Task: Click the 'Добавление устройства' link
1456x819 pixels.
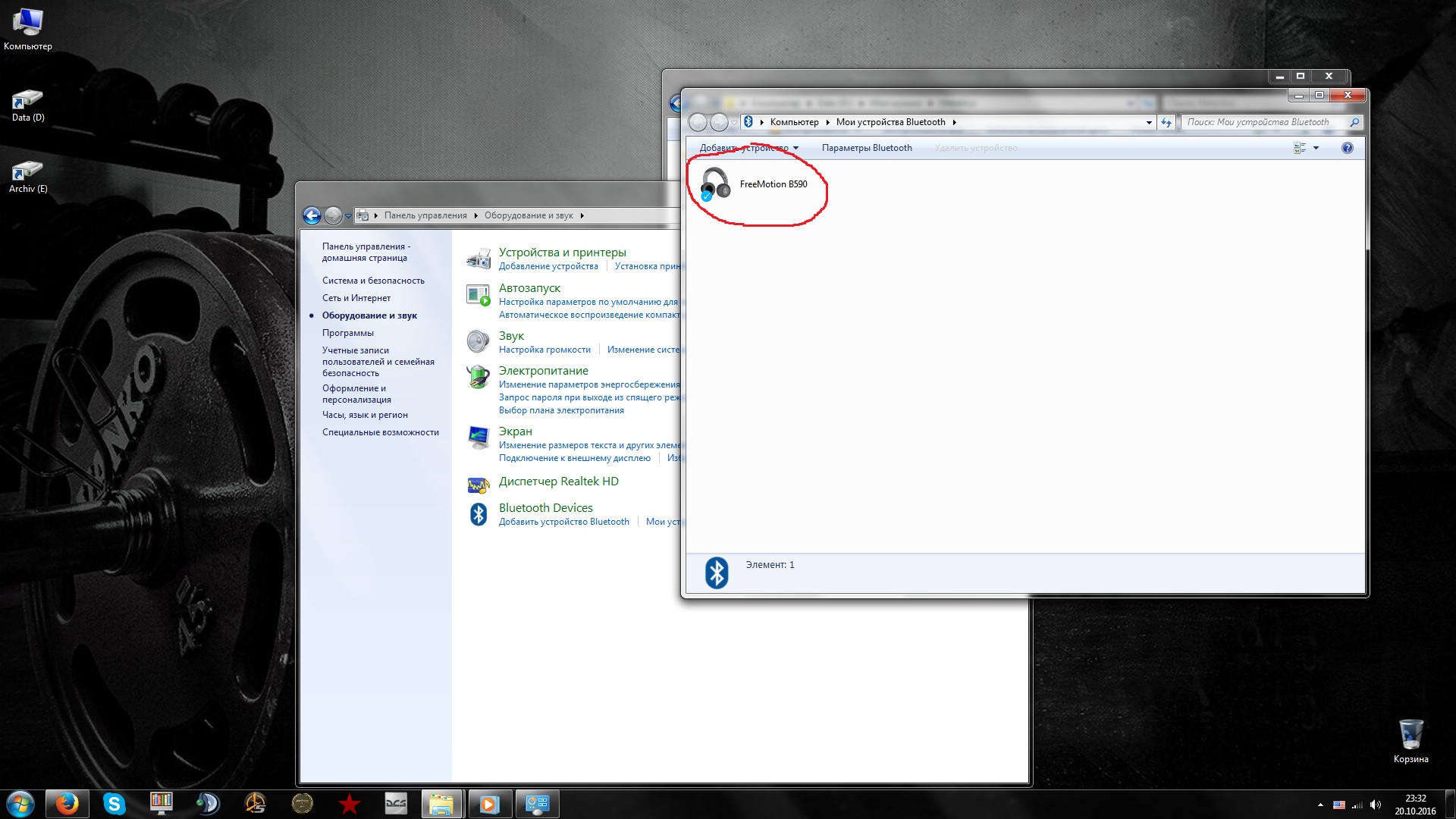Action: click(x=548, y=266)
